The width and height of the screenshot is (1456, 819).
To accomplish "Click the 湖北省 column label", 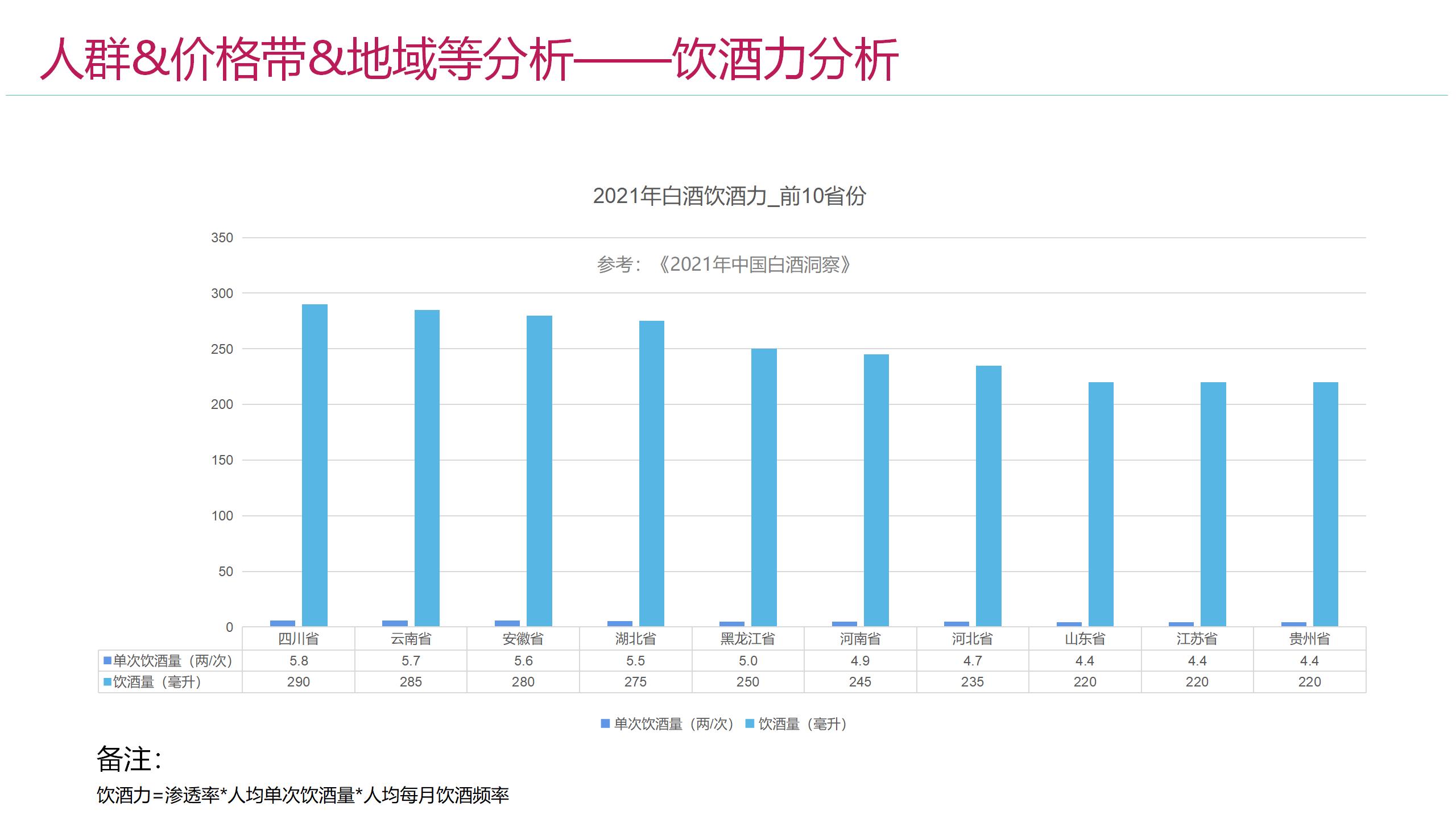I will click(635, 639).
